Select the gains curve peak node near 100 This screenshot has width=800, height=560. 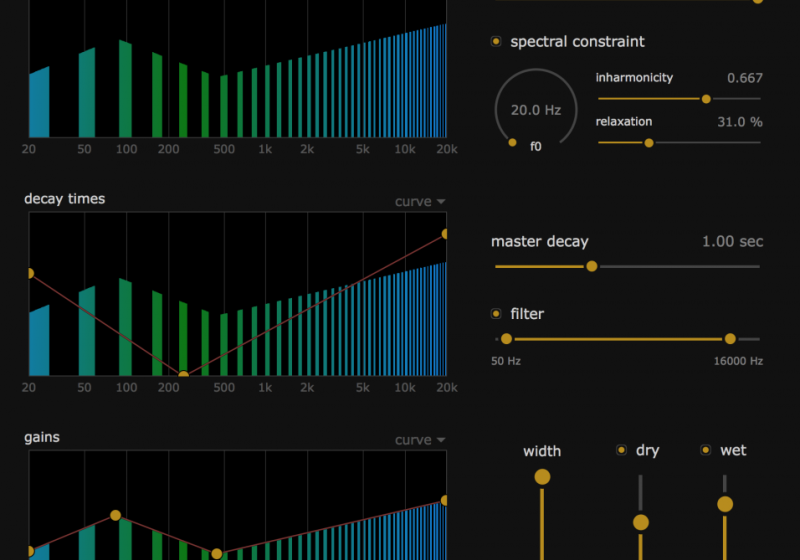pyautogui.click(x=115, y=516)
